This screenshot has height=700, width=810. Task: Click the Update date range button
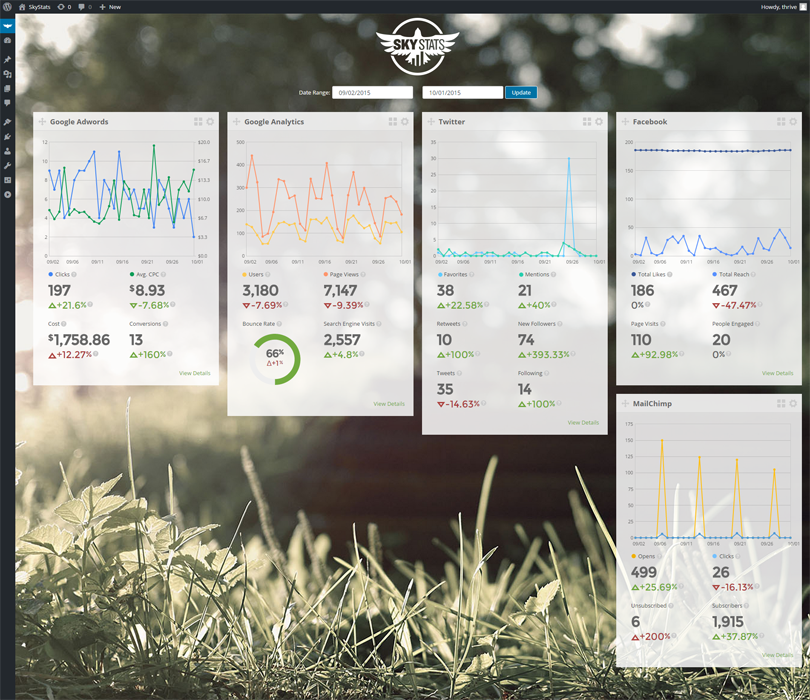point(521,92)
